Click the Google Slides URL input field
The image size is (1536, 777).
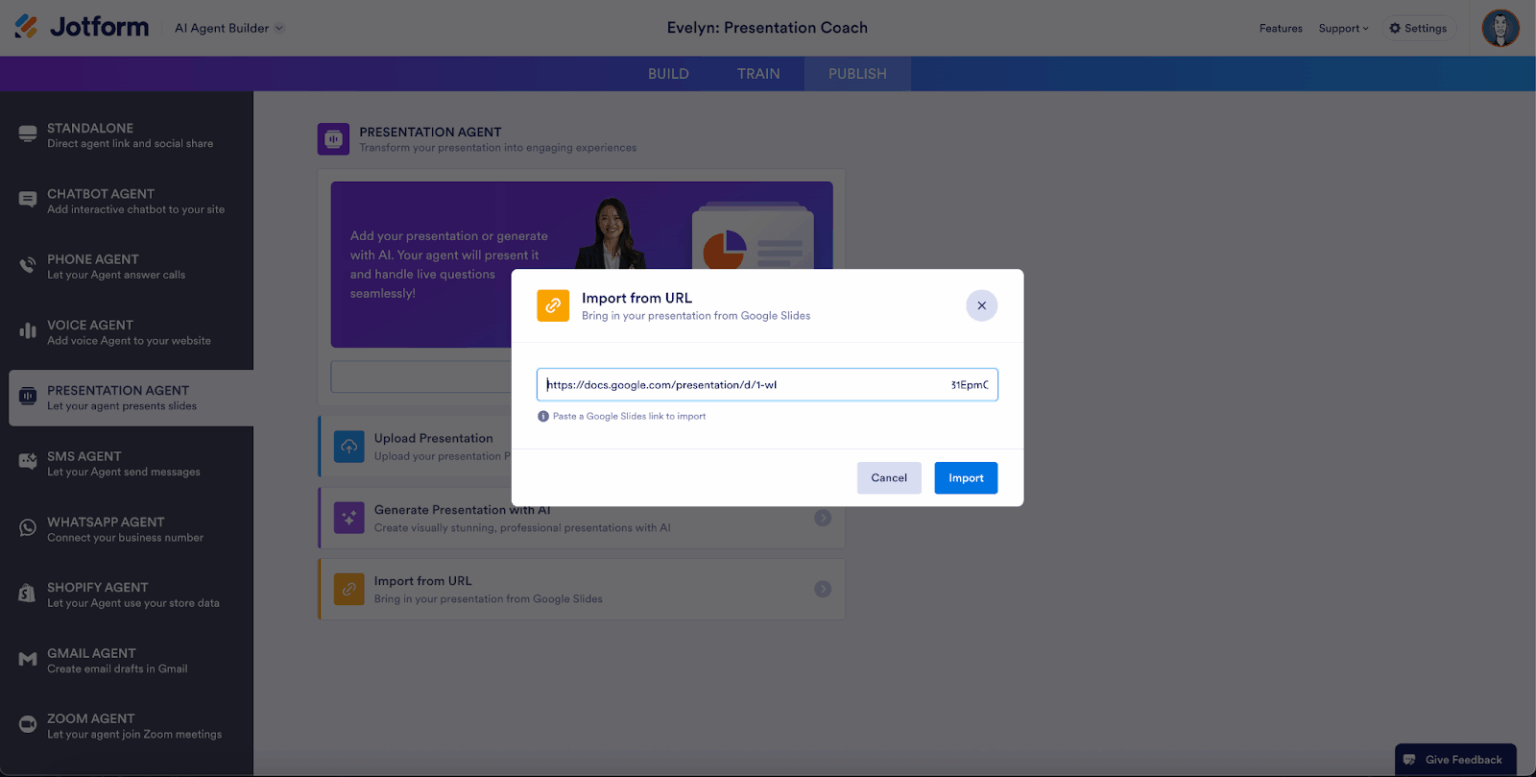point(766,384)
